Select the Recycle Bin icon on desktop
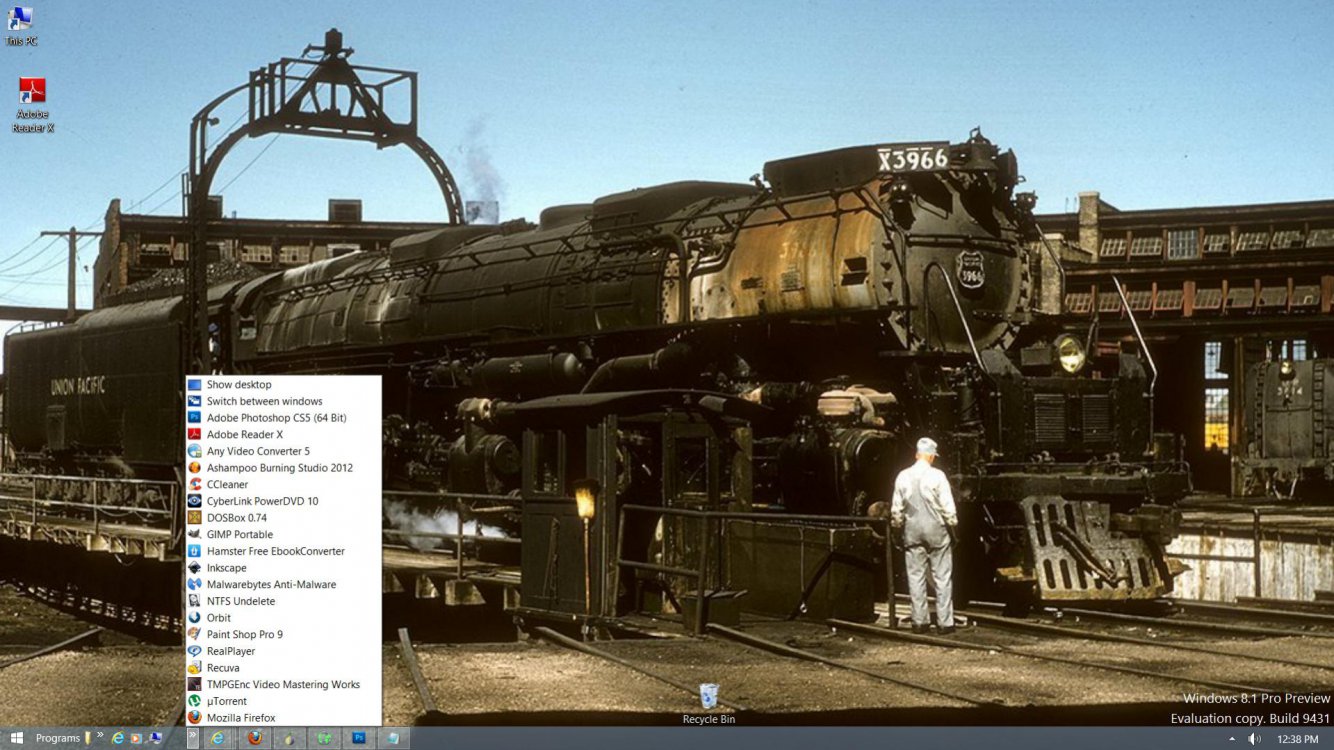This screenshot has height=750, width=1334. [709, 697]
